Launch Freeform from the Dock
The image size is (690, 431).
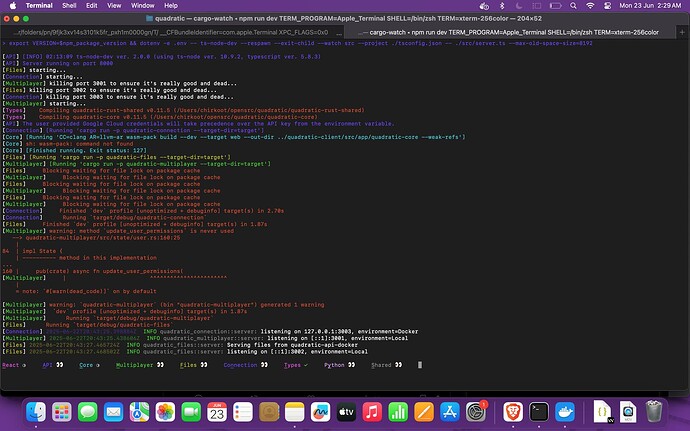pyautogui.click(x=320, y=413)
